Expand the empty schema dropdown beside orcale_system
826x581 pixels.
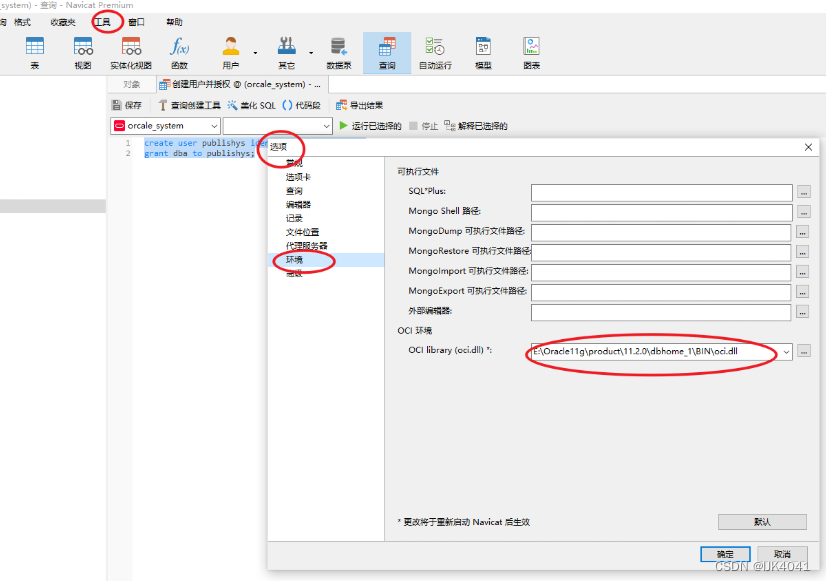[326, 126]
